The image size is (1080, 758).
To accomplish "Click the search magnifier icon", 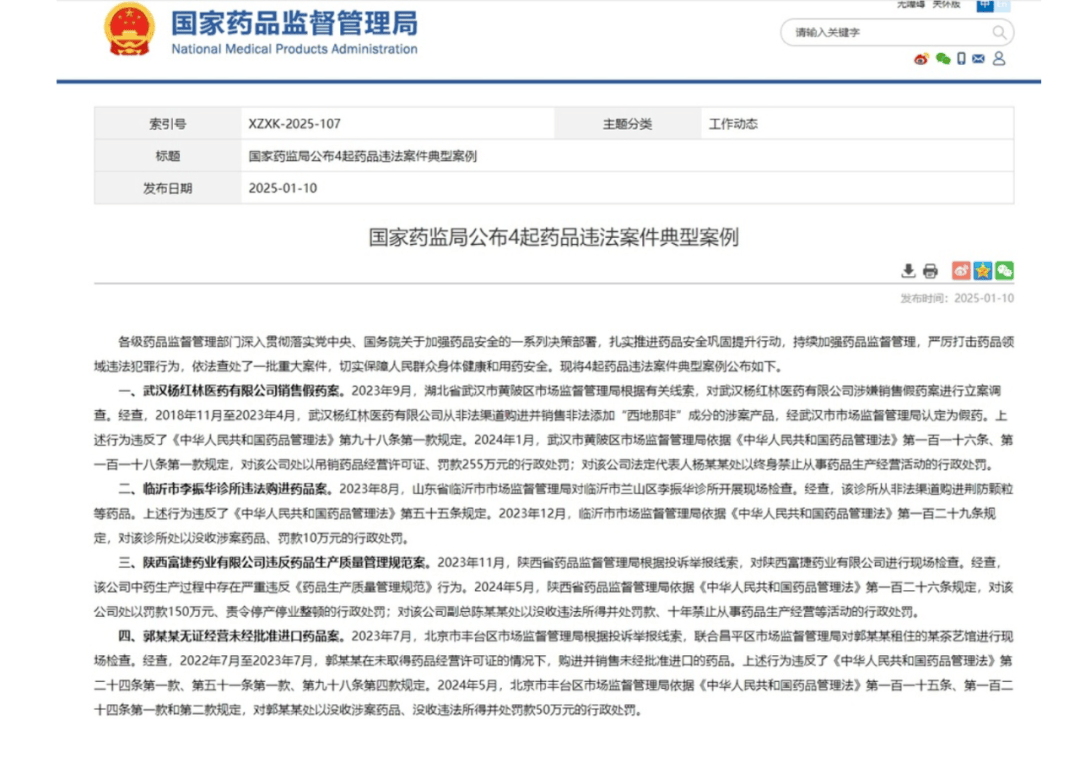I will 999,32.
